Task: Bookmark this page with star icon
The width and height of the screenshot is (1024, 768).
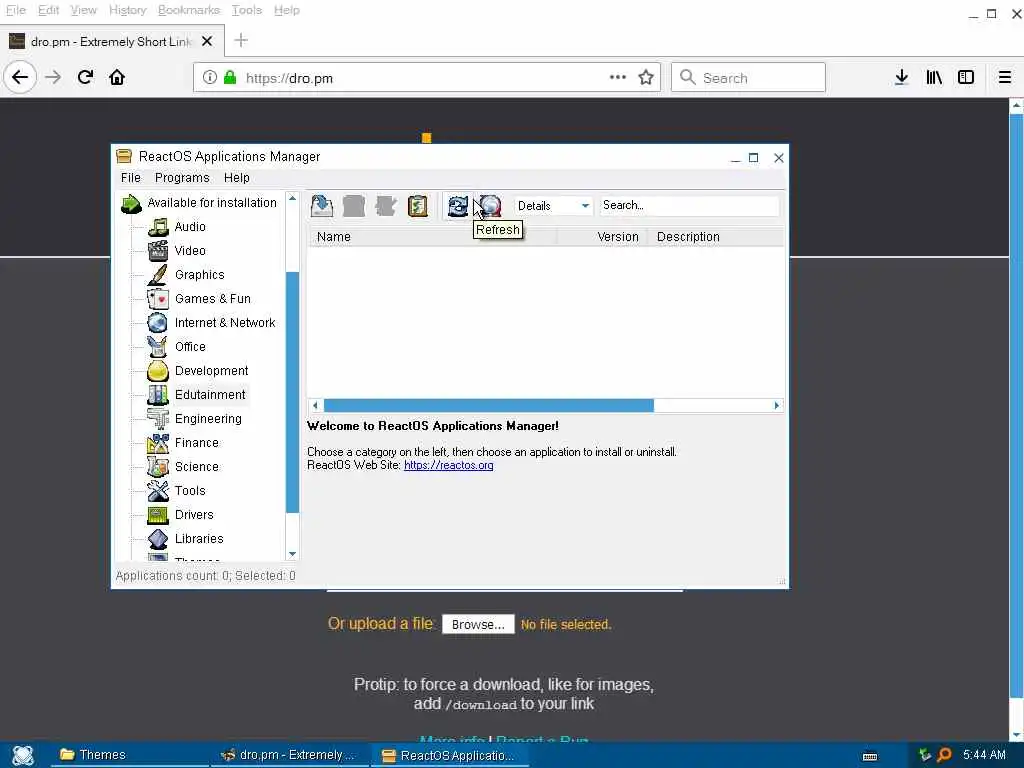Action: [x=646, y=78]
